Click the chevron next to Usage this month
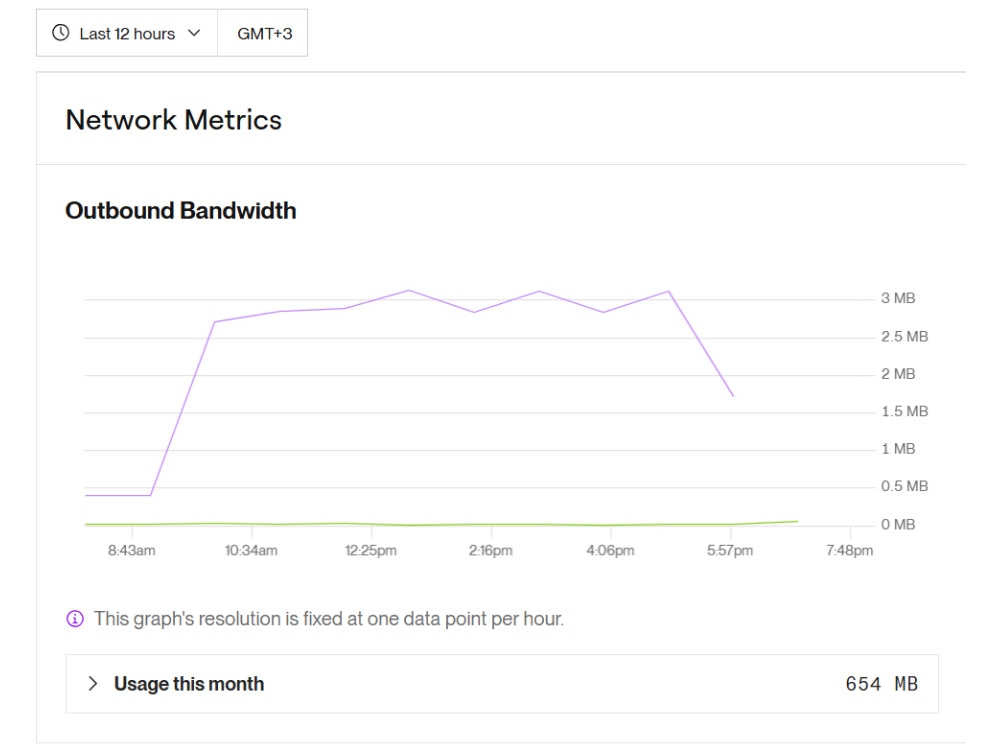The image size is (1000, 750). [93, 684]
